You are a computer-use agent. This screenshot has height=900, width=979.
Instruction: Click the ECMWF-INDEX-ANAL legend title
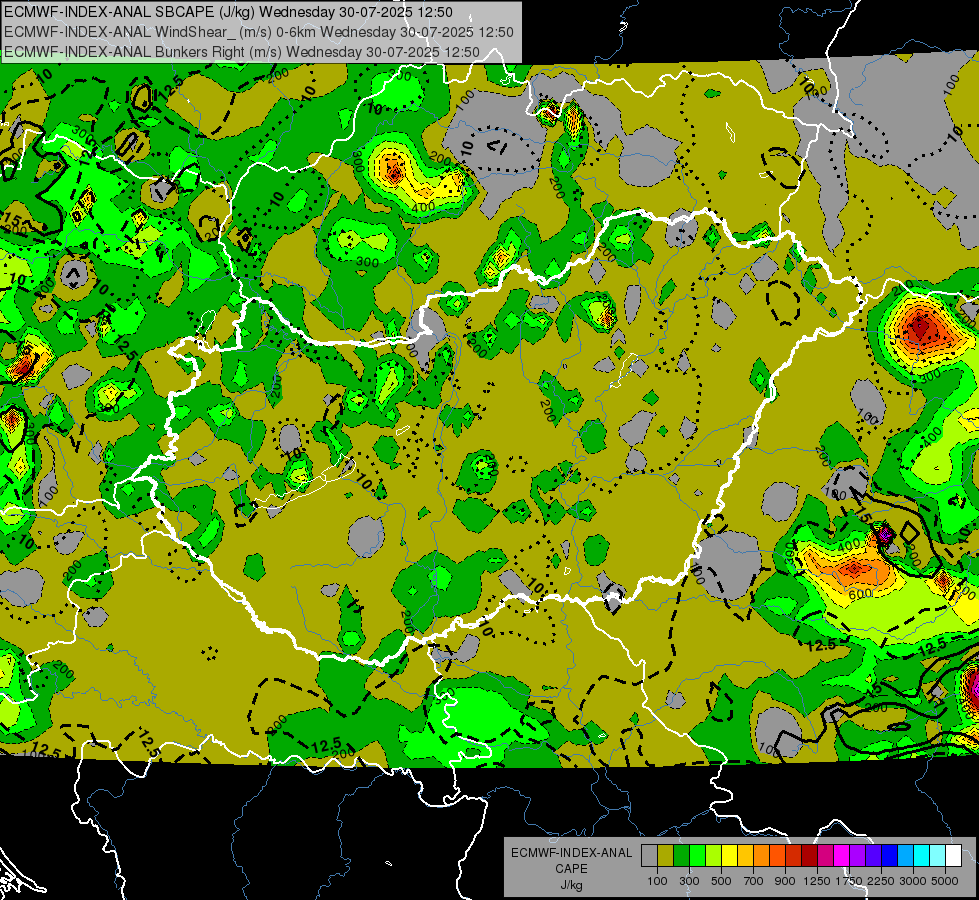pos(571,853)
